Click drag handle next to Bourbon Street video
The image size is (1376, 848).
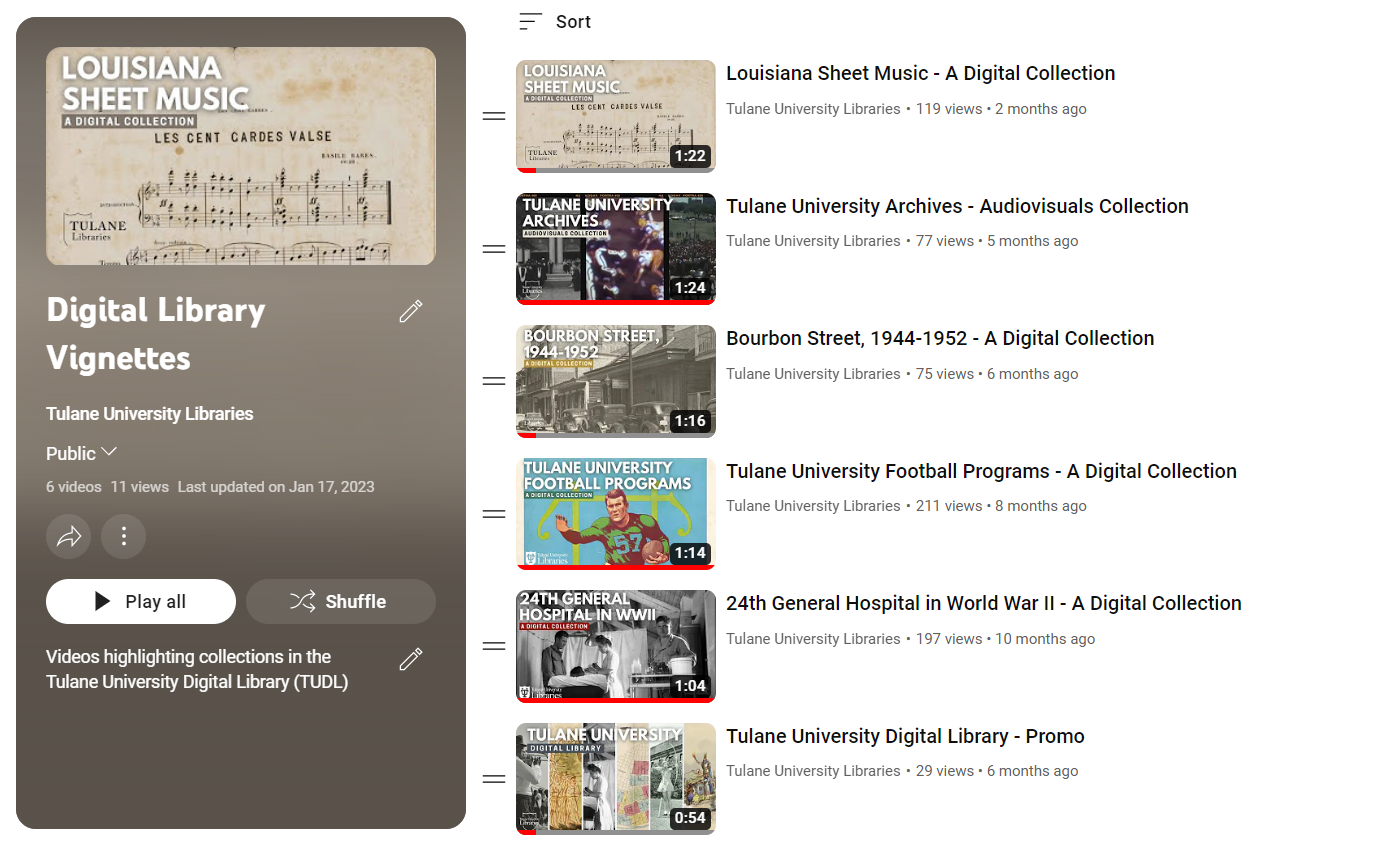pos(494,381)
